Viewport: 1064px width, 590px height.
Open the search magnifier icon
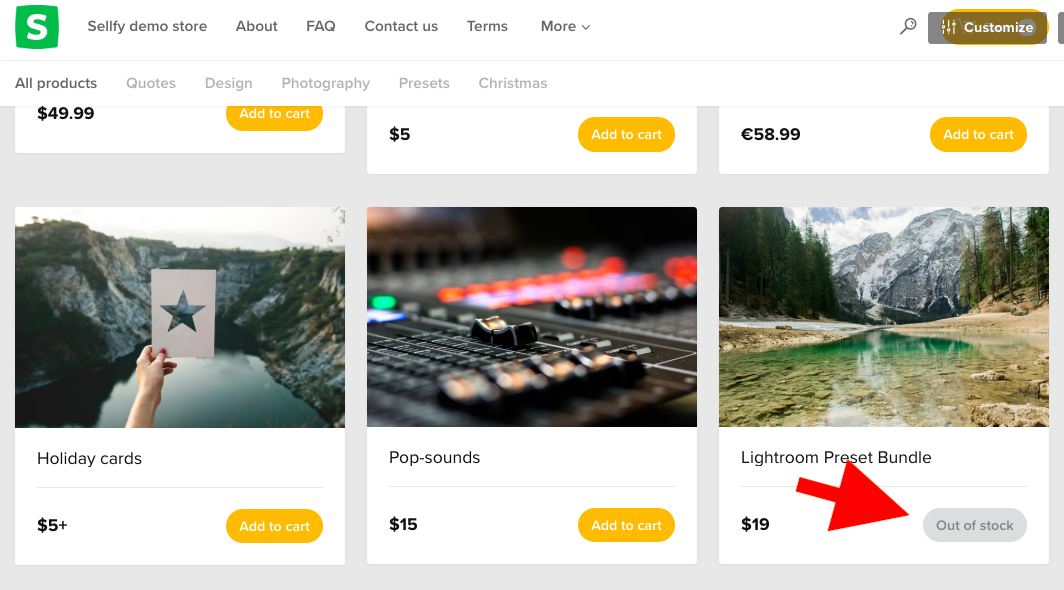pos(908,26)
